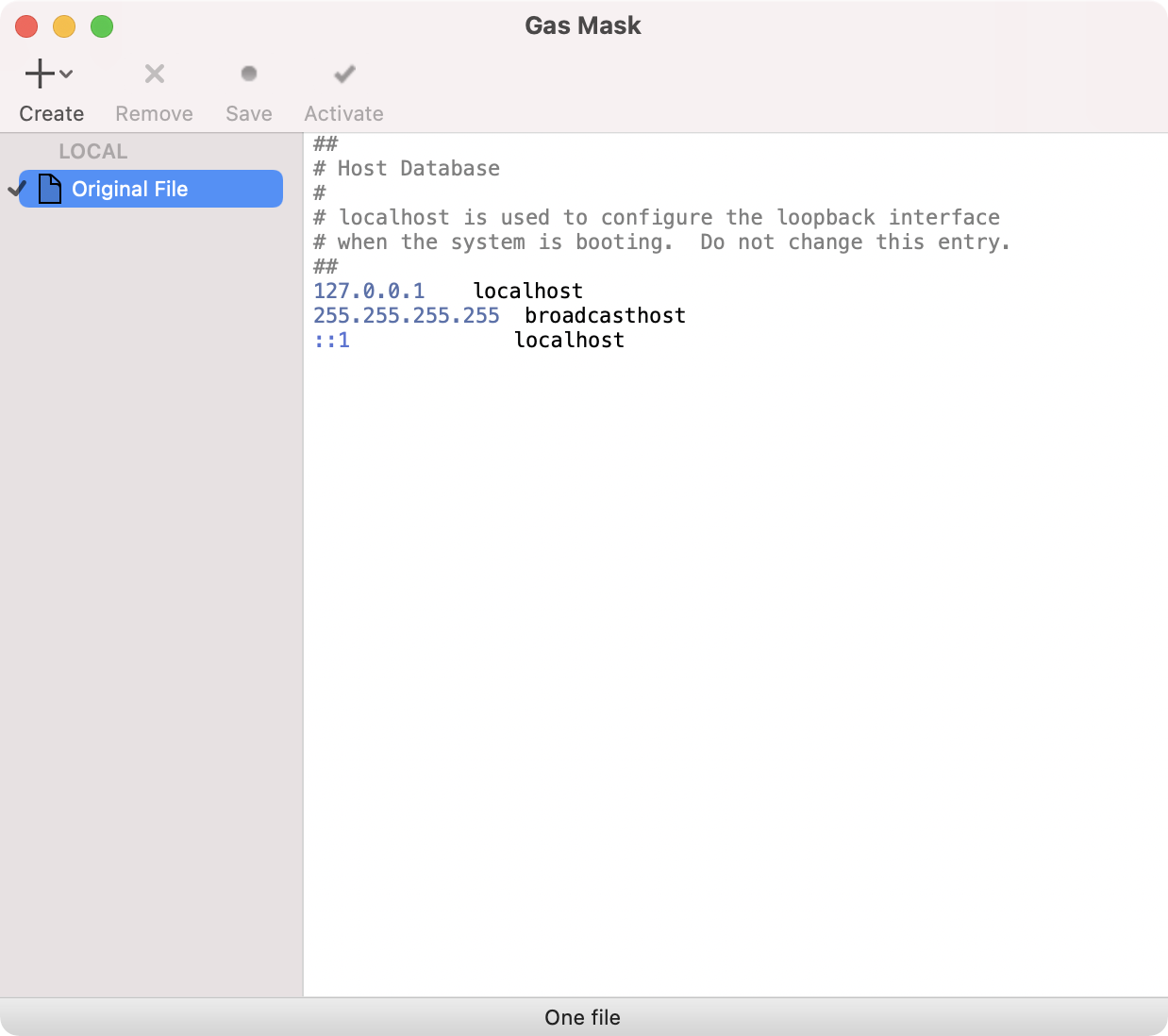Click the Save dot icon
Viewport: 1168px width, 1036px height.
[249, 74]
